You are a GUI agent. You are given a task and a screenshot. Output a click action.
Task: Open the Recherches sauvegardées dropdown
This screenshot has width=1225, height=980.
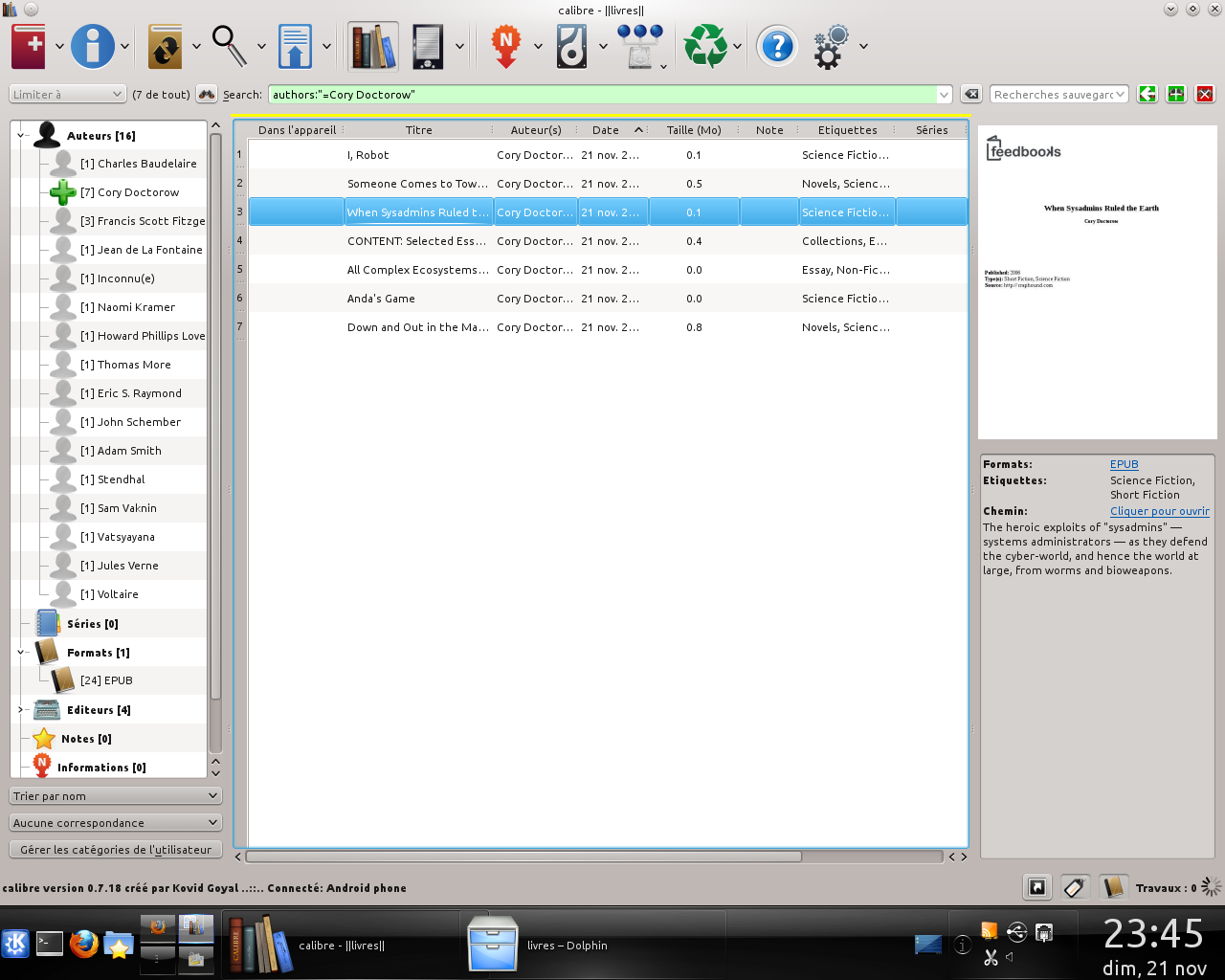pyautogui.click(x=1059, y=94)
